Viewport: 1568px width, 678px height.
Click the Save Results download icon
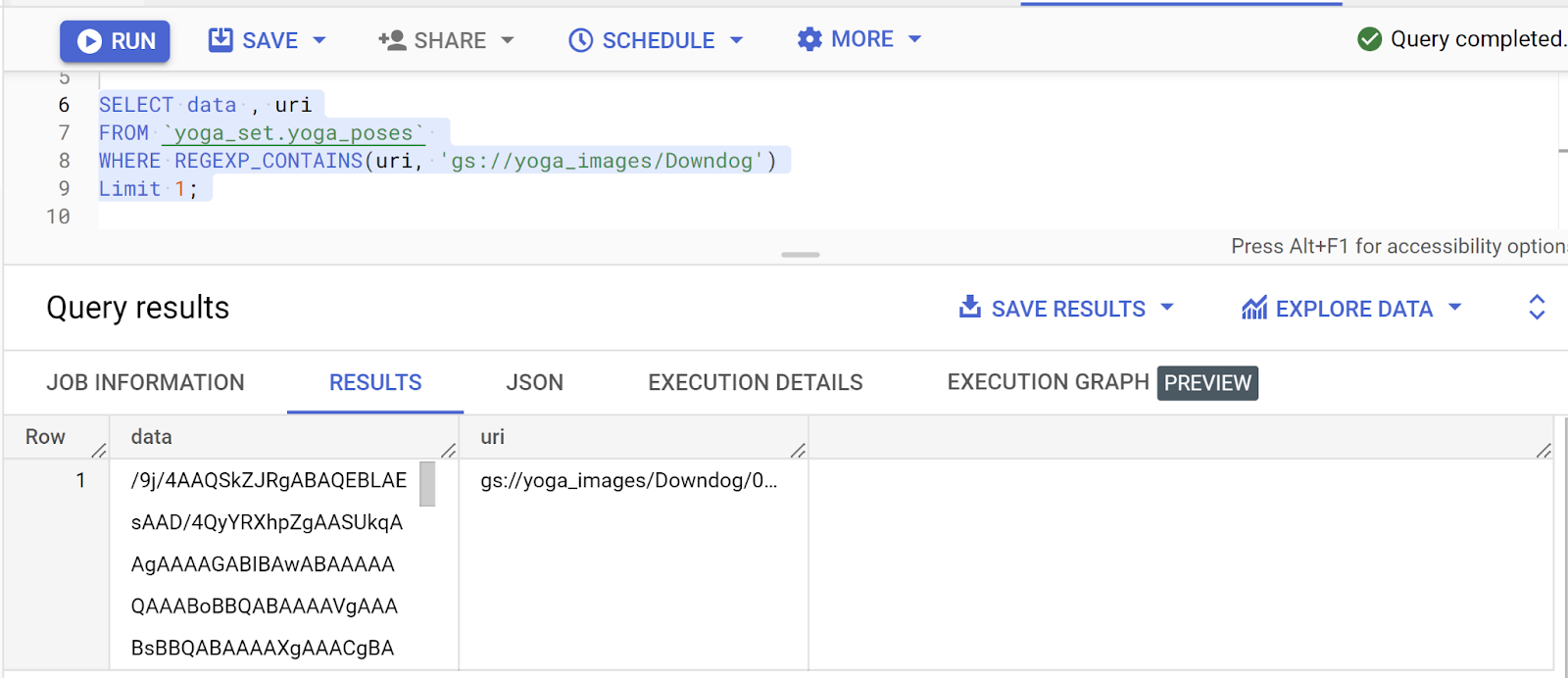coord(969,308)
